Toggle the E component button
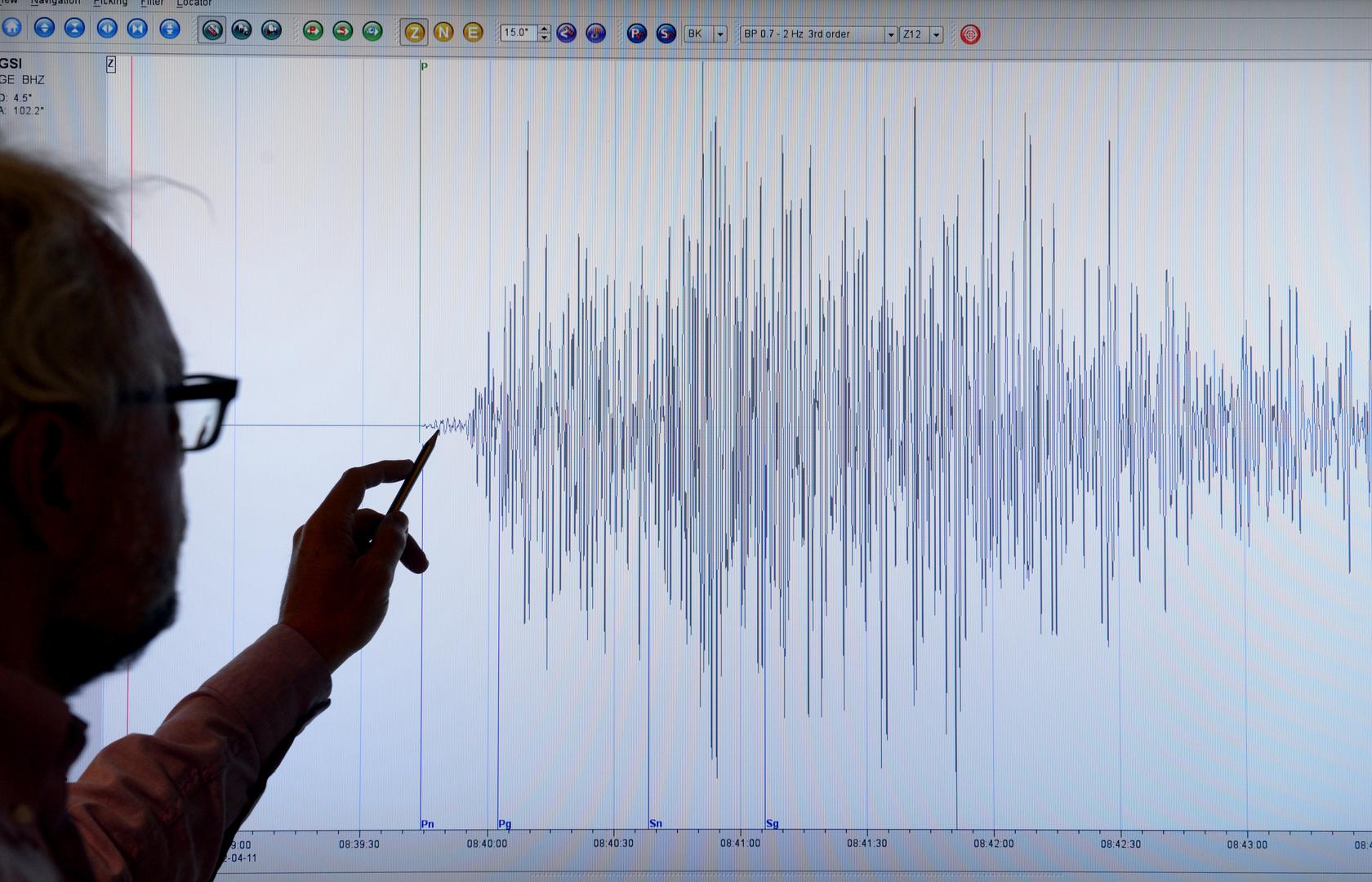Image resolution: width=1372 pixels, height=882 pixels. coord(473,32)
